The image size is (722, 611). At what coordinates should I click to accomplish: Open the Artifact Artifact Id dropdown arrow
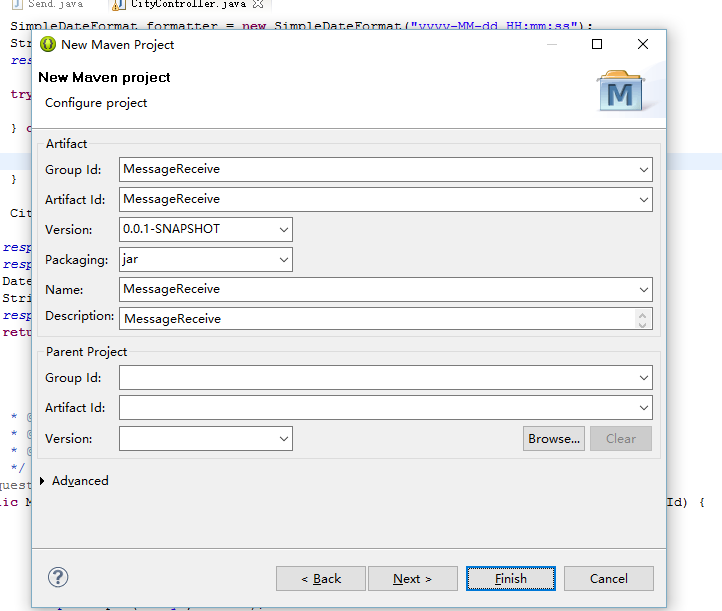click(x=644, y=199)
